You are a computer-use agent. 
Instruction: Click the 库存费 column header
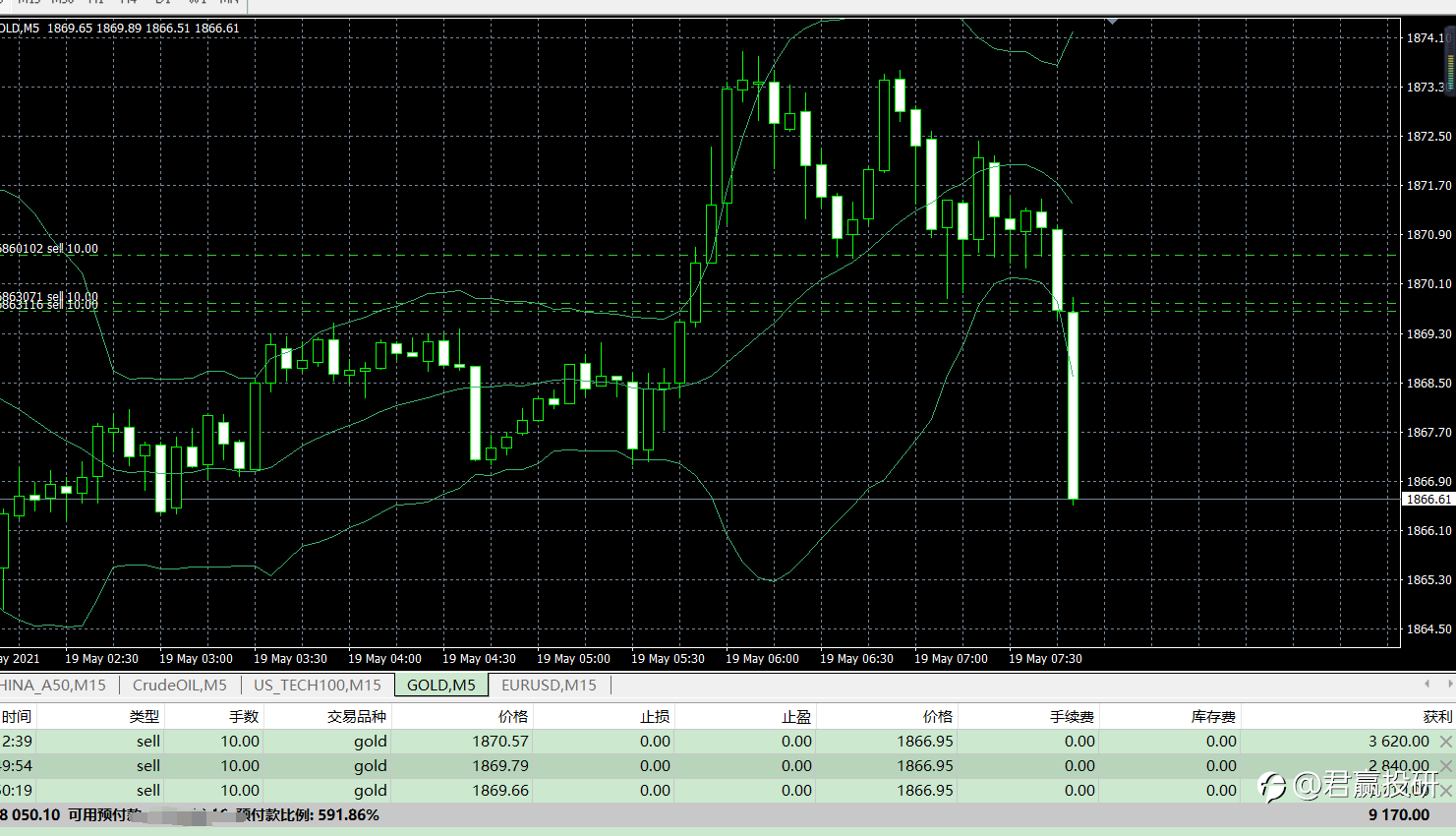click(1213, 716)
